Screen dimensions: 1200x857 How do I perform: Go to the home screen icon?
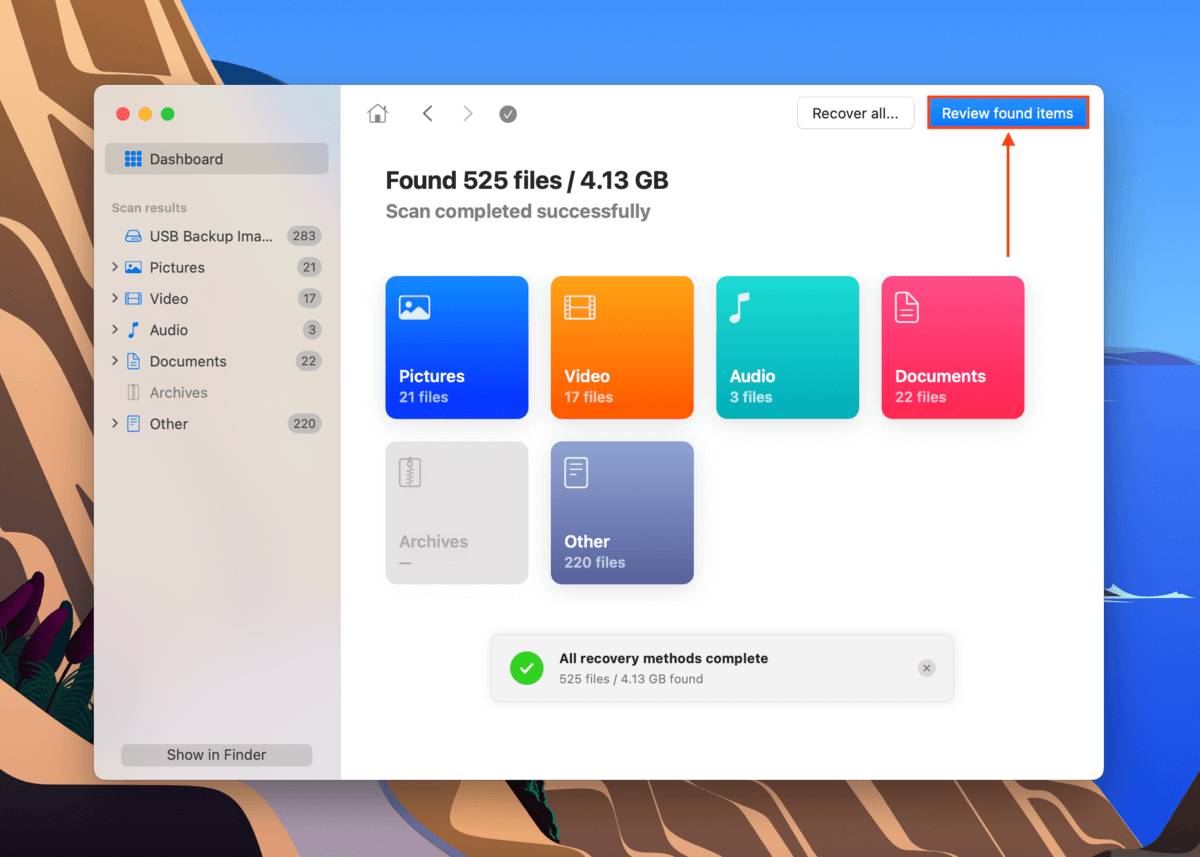click(377, 114)
